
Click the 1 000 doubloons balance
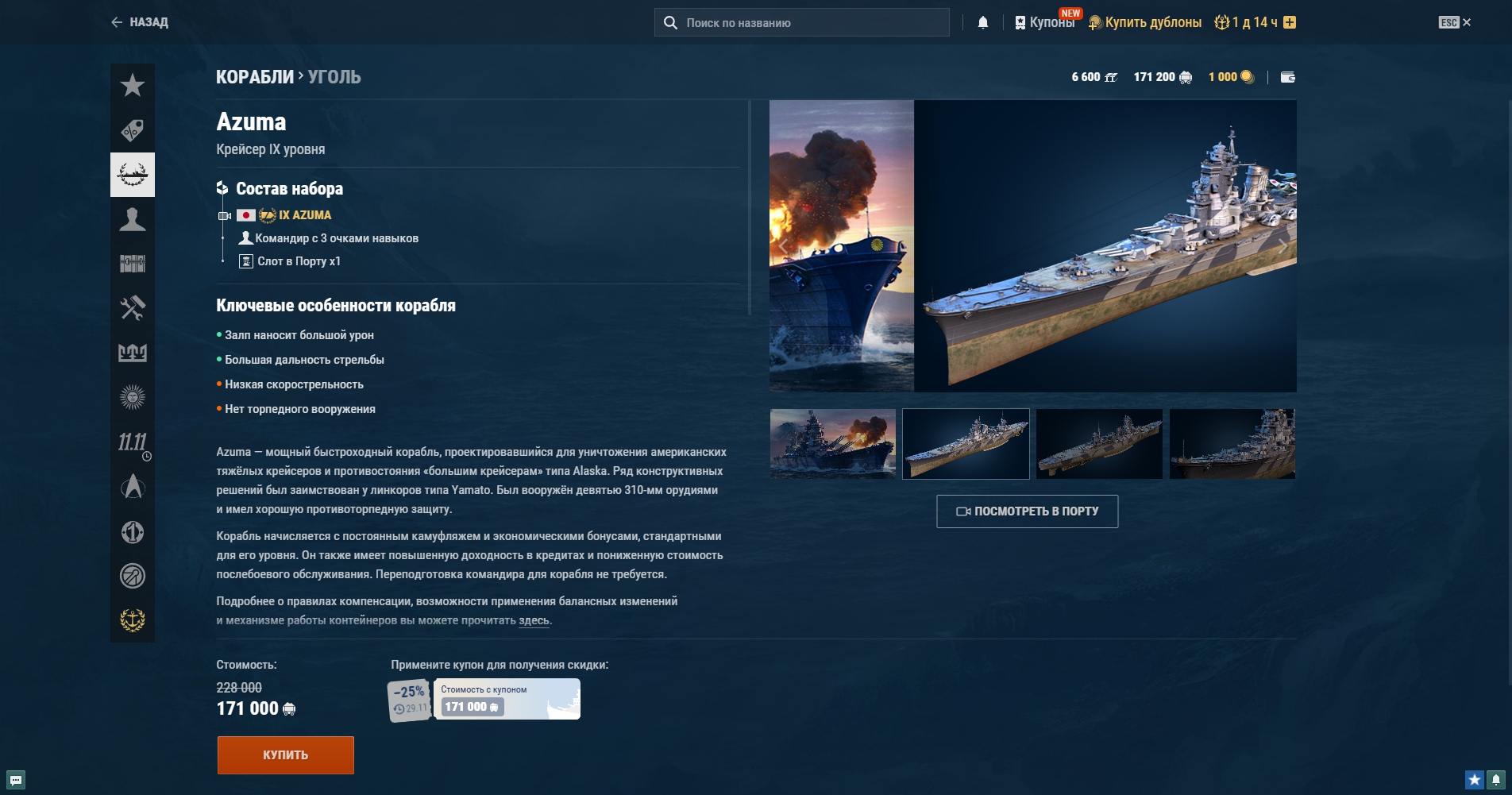coord(1231,77)
